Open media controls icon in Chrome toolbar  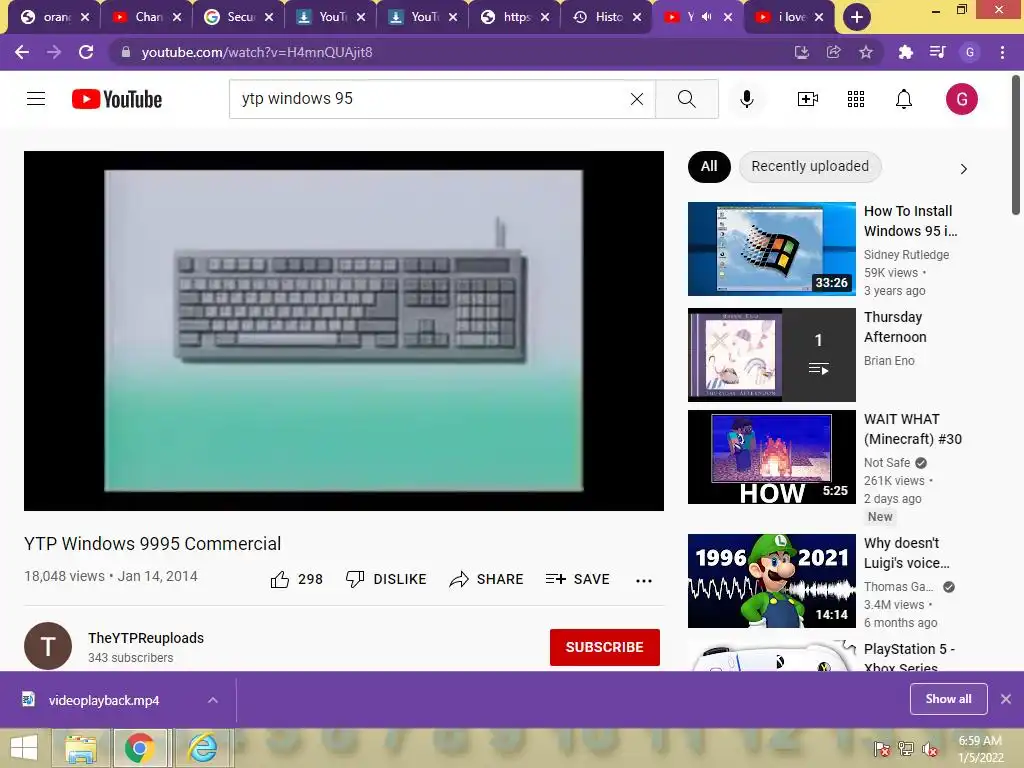click(937, 52)
